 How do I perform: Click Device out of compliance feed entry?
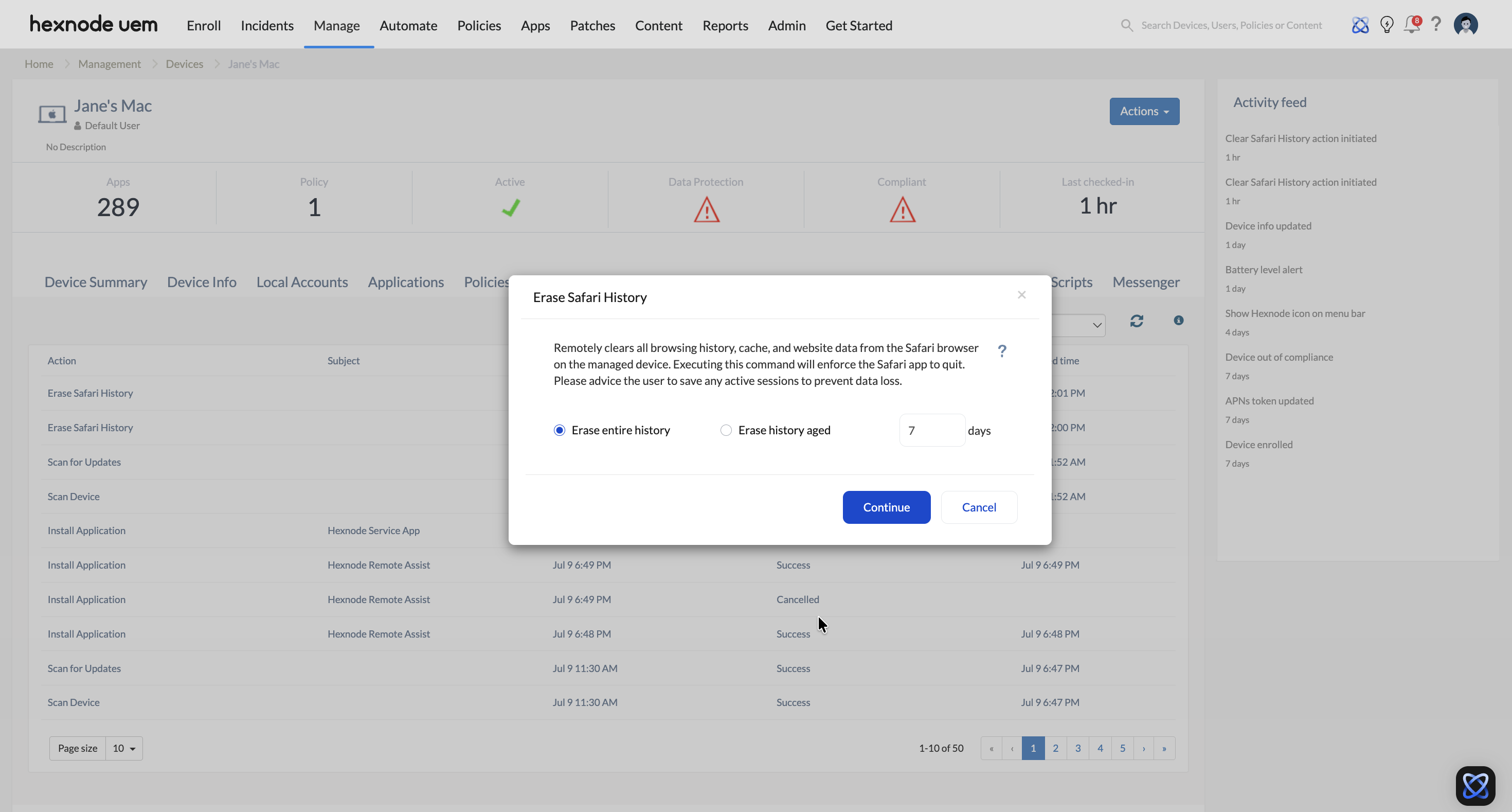click(1279, 357)
